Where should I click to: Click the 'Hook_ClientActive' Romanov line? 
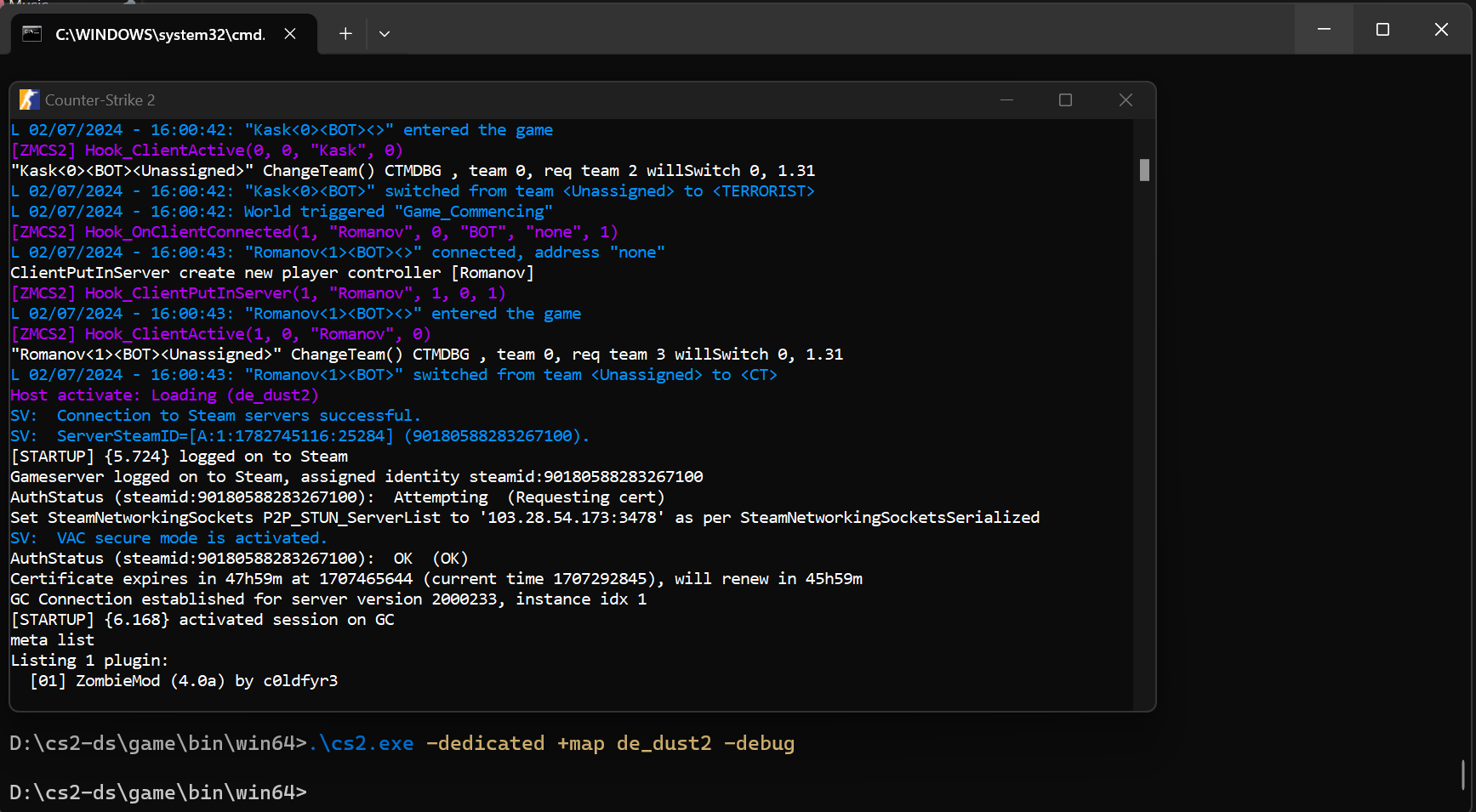click(220, 334)
